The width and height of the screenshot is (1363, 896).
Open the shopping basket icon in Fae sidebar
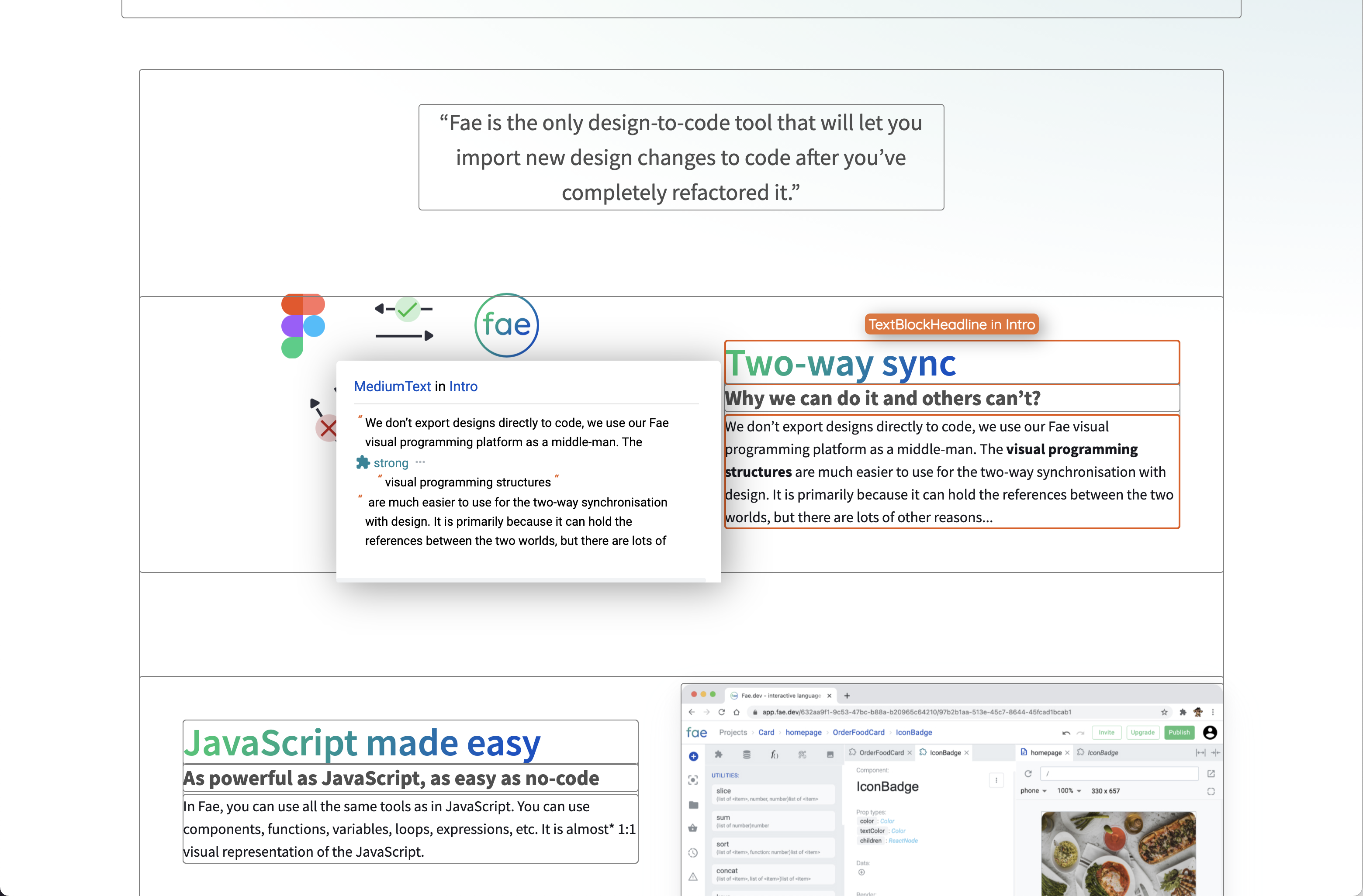click(x=693, y=828)
